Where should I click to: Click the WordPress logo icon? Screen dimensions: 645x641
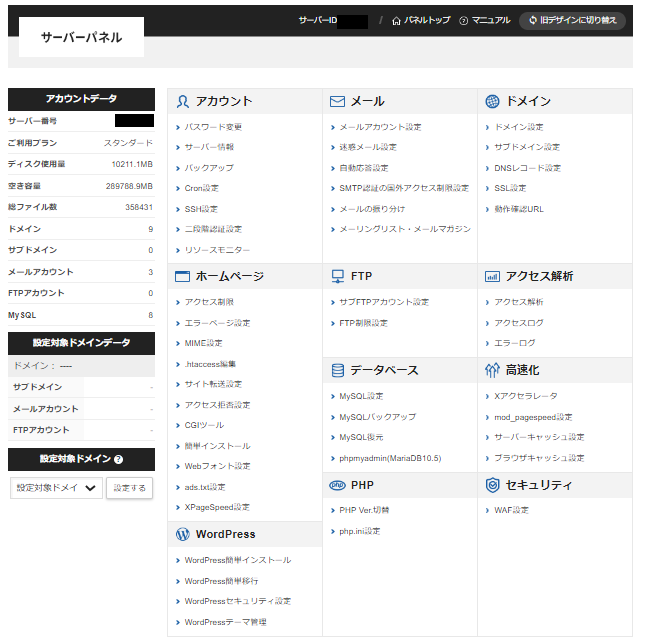pos(182,534)
